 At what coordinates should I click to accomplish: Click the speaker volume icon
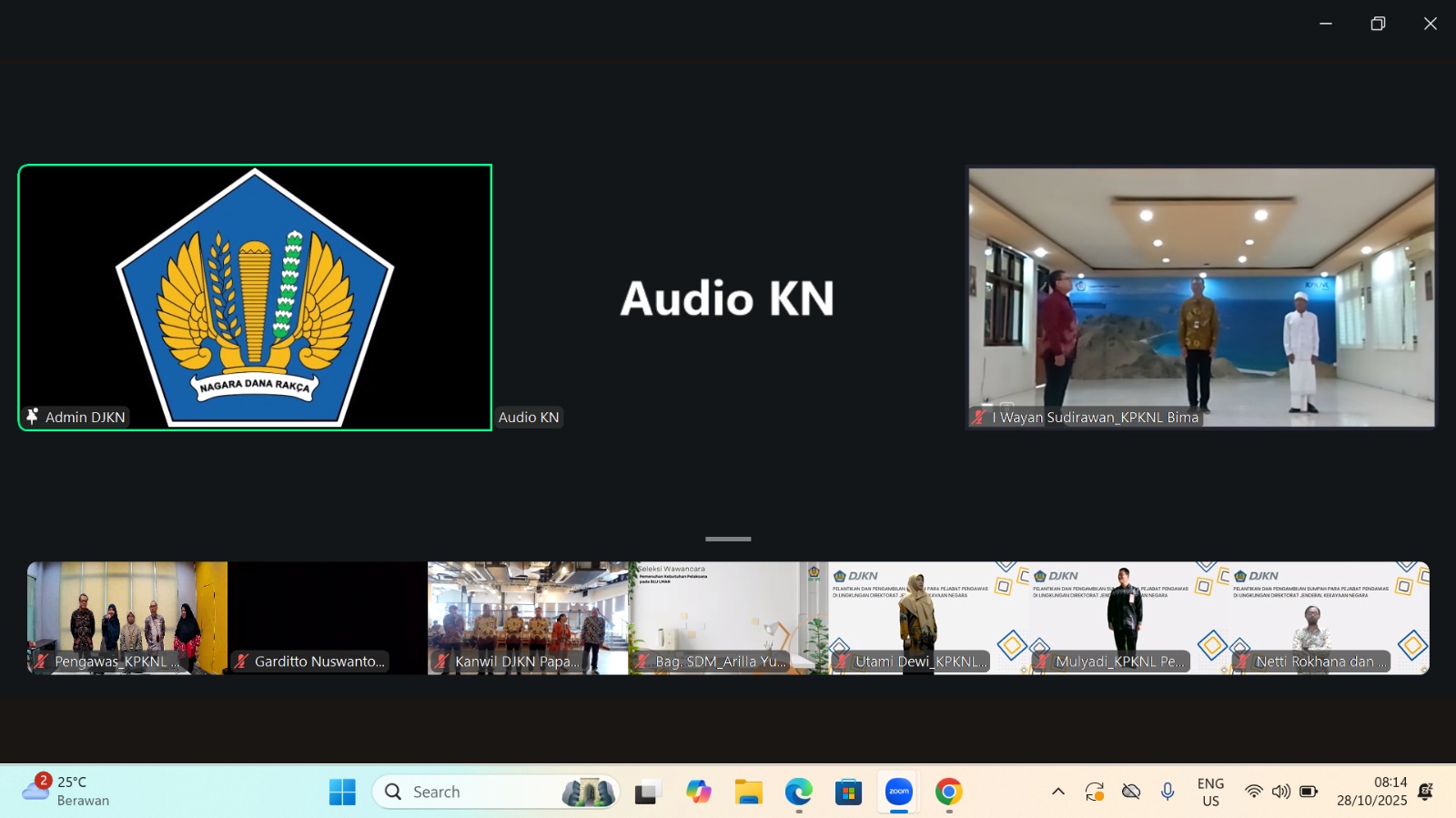(1280, 792)
